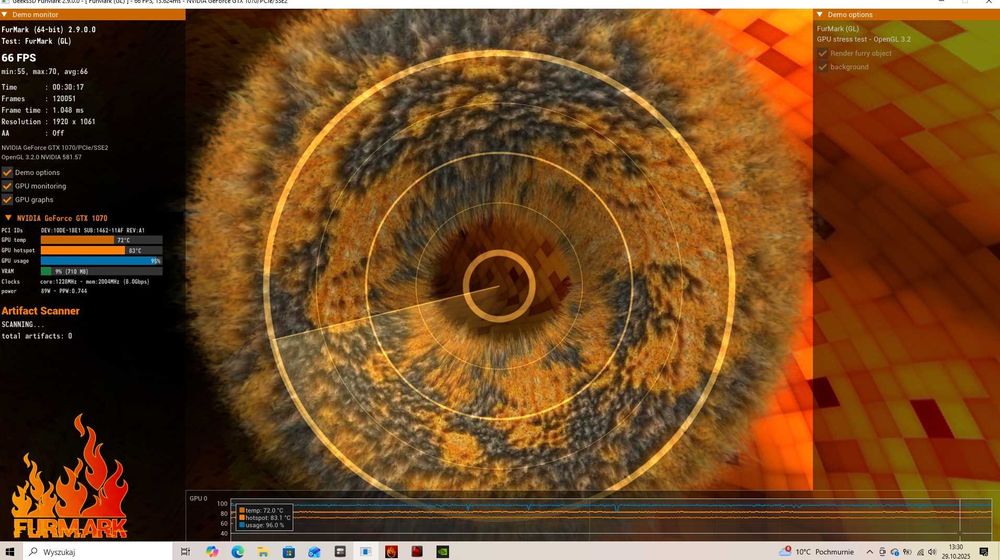1000x560 pixels.
Task: Click the Time 00:30:17 row
Action: (43, 87)
